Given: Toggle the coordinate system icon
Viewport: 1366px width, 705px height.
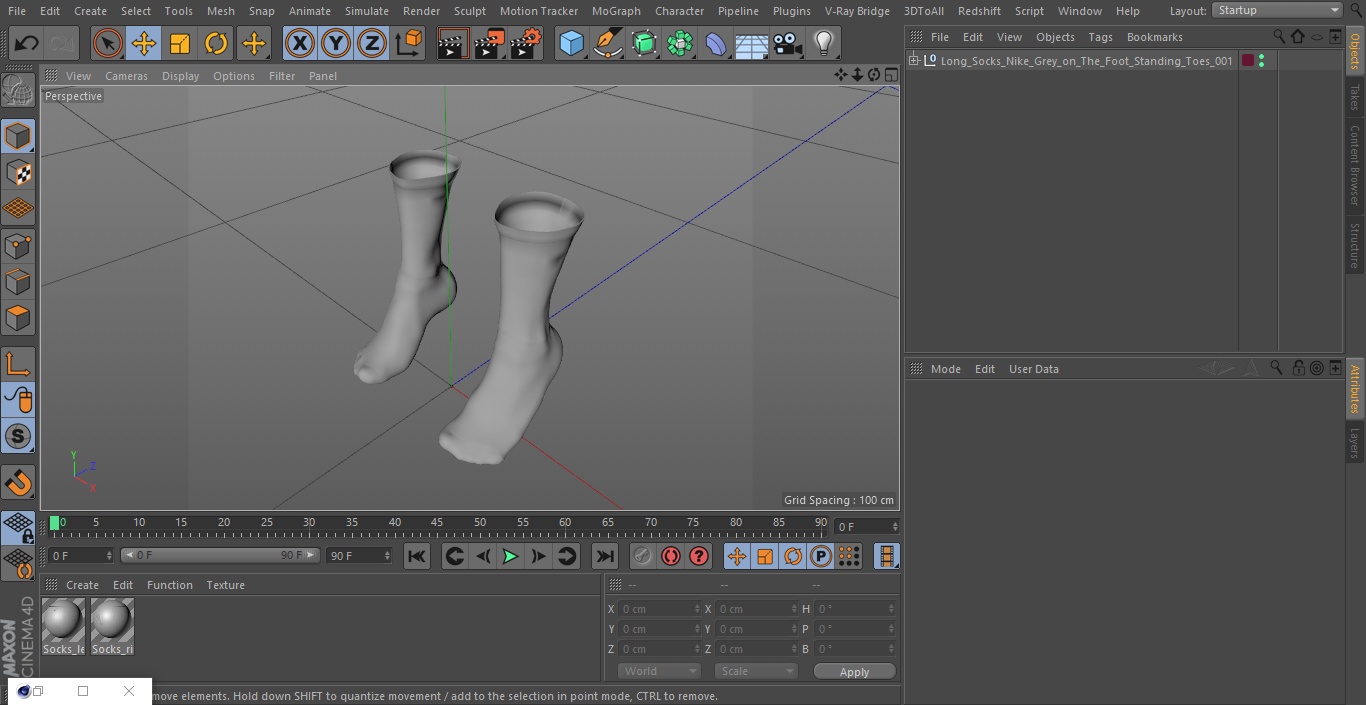Looking at the screenshot, I should (x=409, y=43).
